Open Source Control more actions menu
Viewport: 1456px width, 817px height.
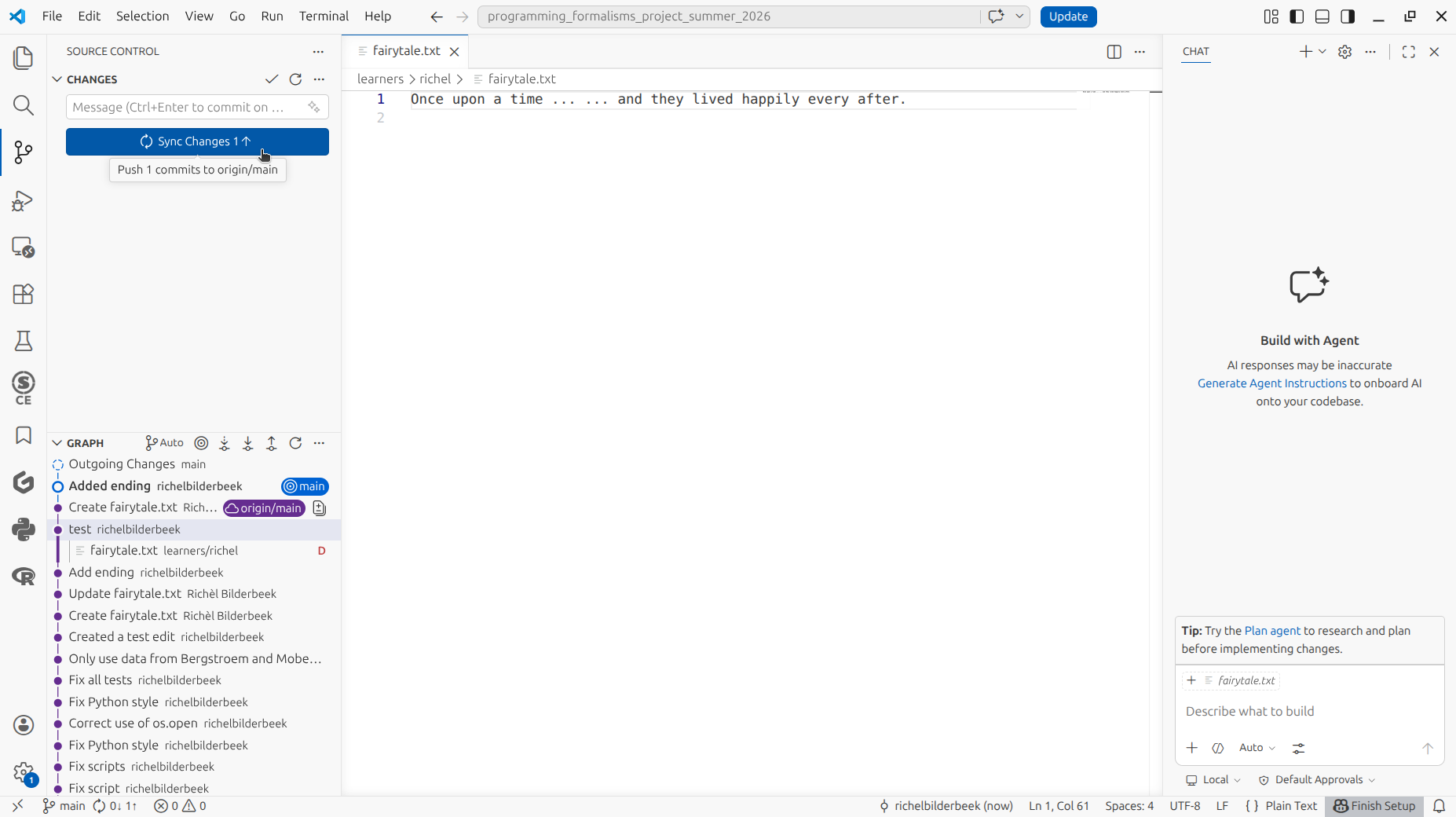pos(318,52)
